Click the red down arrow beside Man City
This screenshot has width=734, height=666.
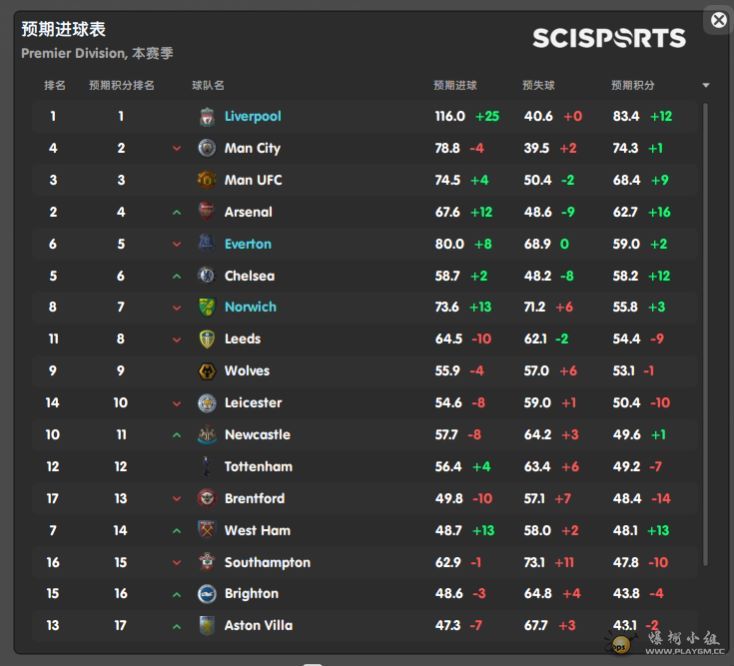point(176,149)
